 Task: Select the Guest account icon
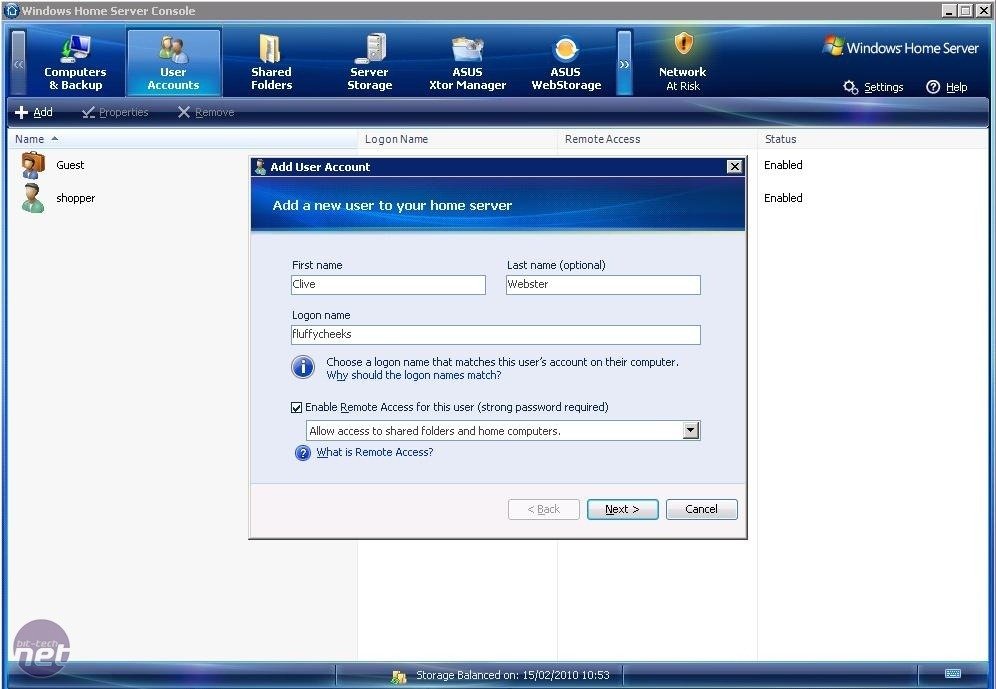coord(33,165)
